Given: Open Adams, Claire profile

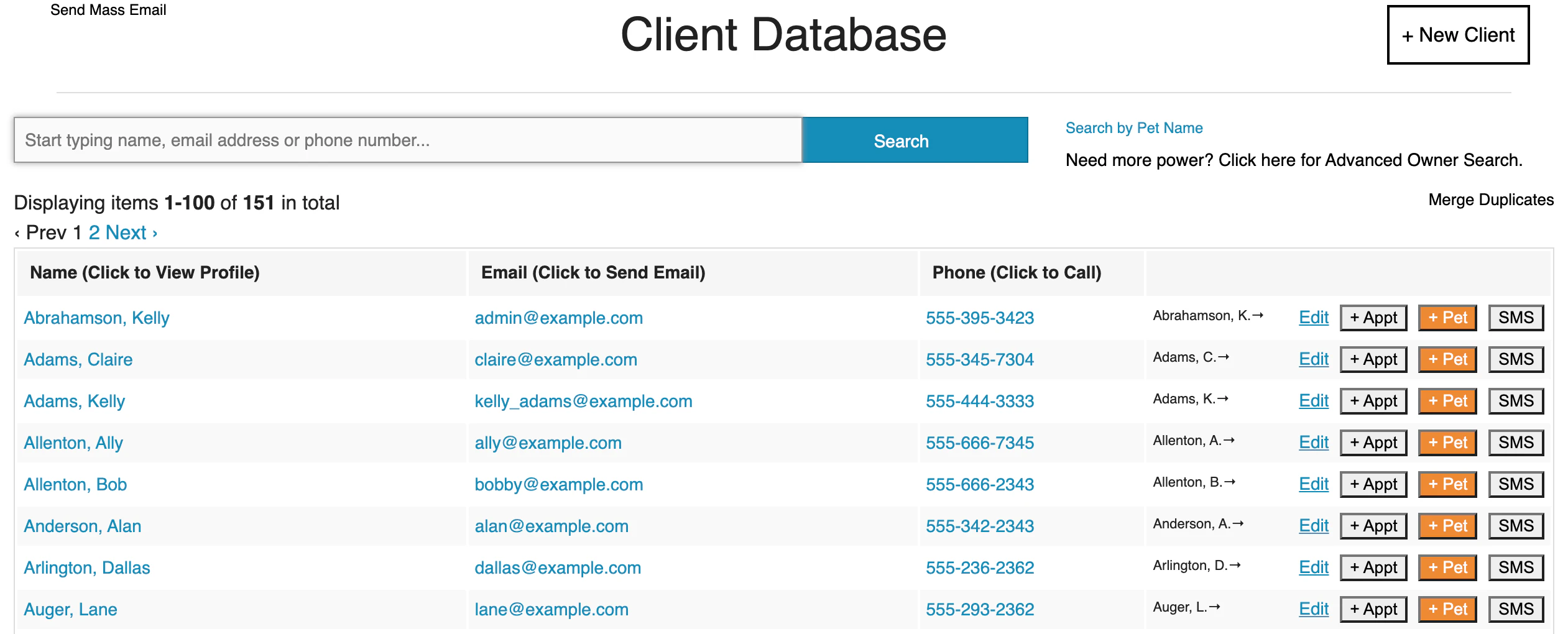Looking at the screenshot, I should (x=78, y=359).
